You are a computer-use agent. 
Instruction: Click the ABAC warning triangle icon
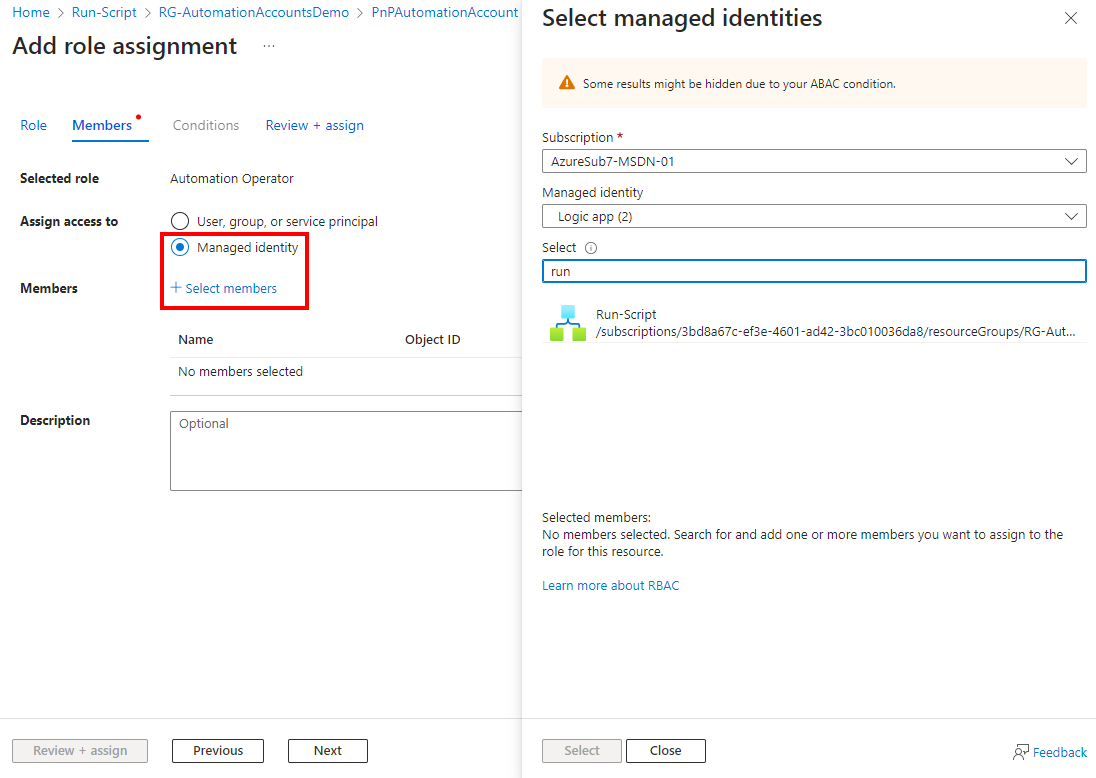point(567,84)
